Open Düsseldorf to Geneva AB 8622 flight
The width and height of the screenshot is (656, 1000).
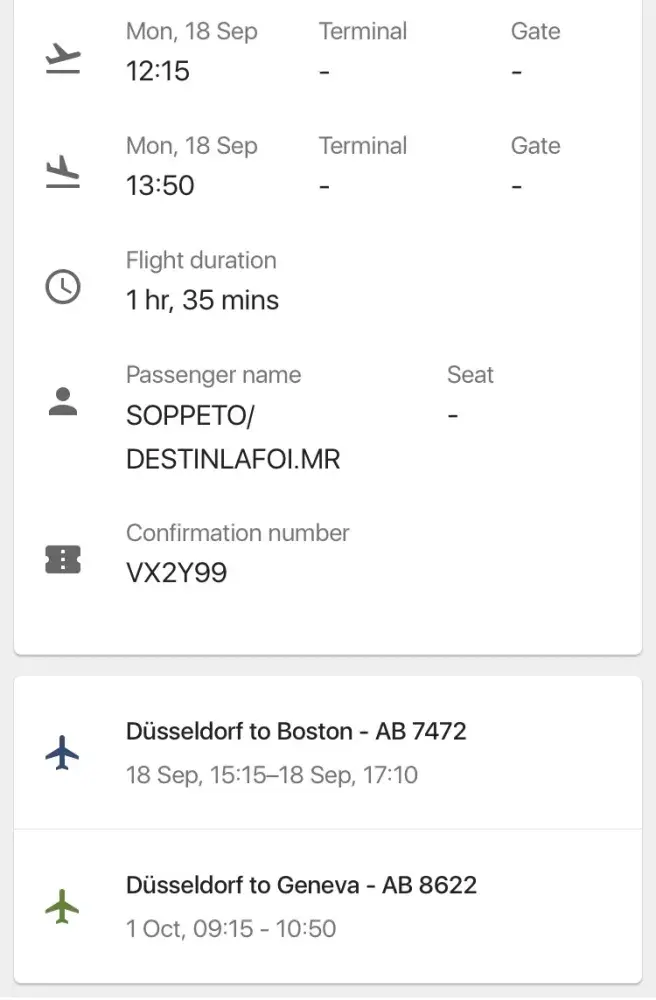(x=301, y=885)
